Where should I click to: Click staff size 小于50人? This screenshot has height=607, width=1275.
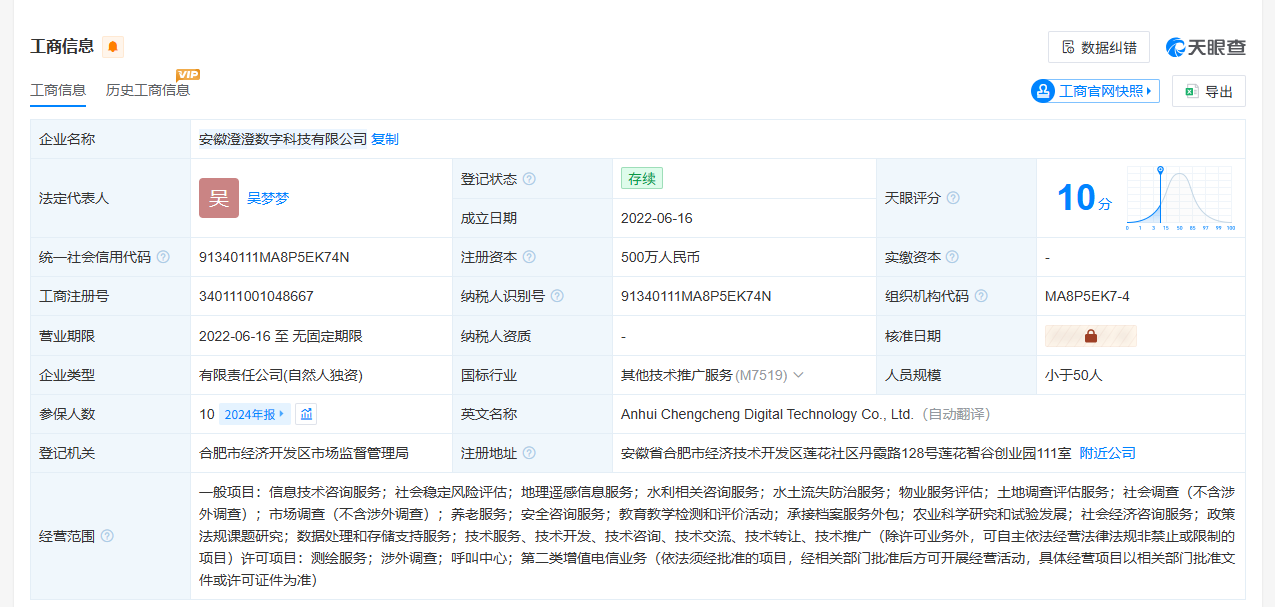pyautogui.click(x=1074, y=375)
